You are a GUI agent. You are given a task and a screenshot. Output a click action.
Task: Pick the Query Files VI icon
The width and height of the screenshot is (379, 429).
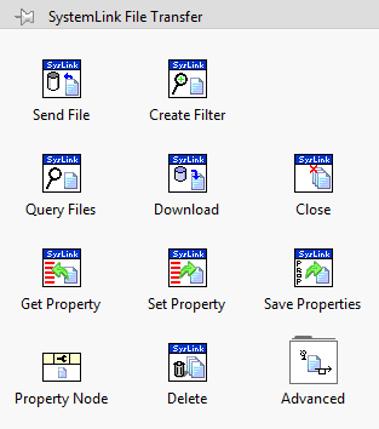62,173
